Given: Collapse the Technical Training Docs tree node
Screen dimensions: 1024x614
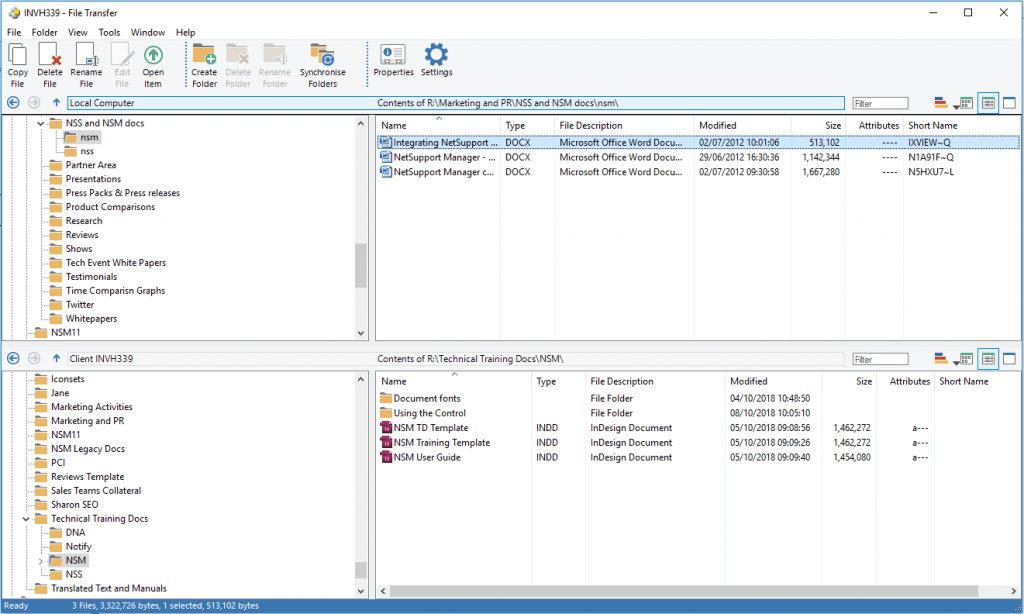Looking at the screenshot, I should 26,519.
